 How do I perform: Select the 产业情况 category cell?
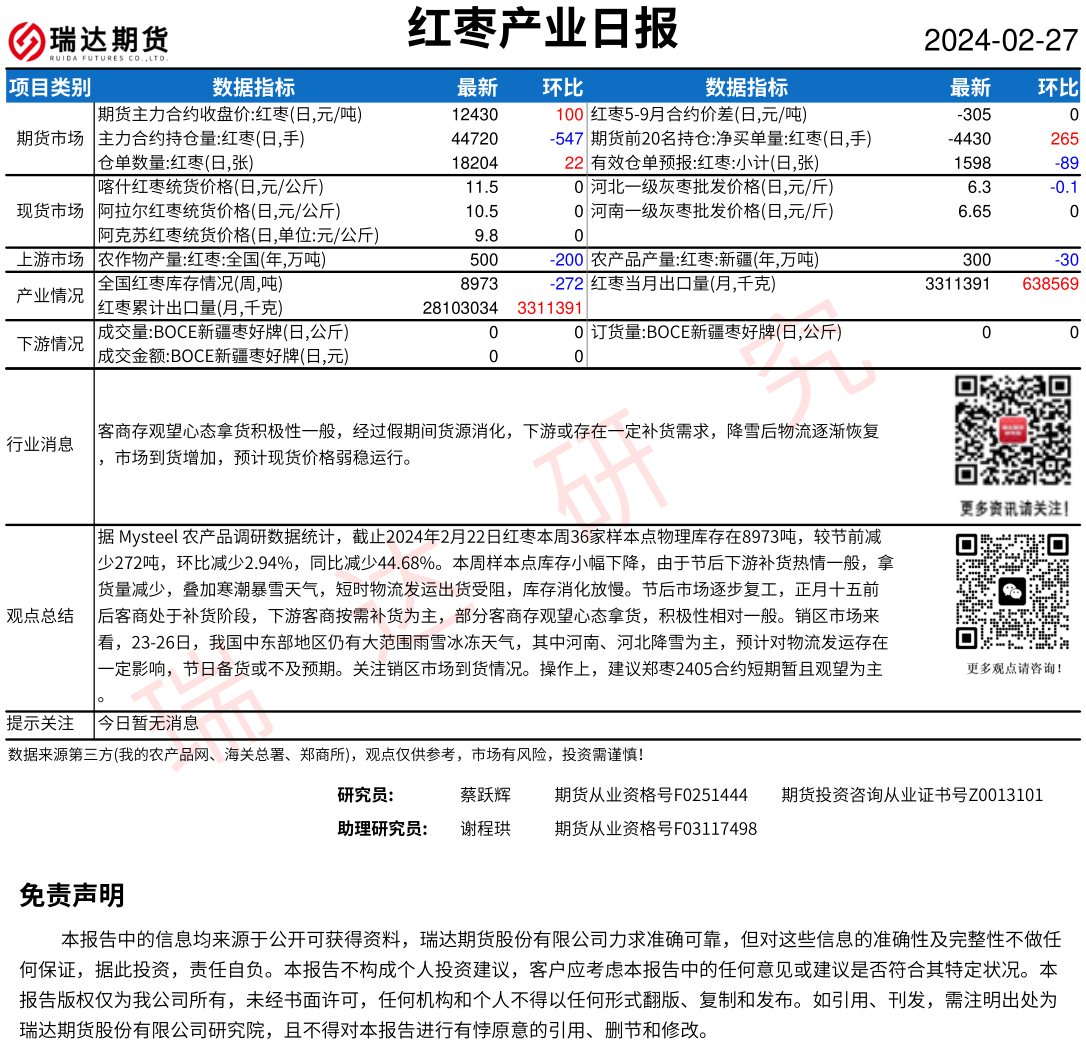[x=50, y=296]
